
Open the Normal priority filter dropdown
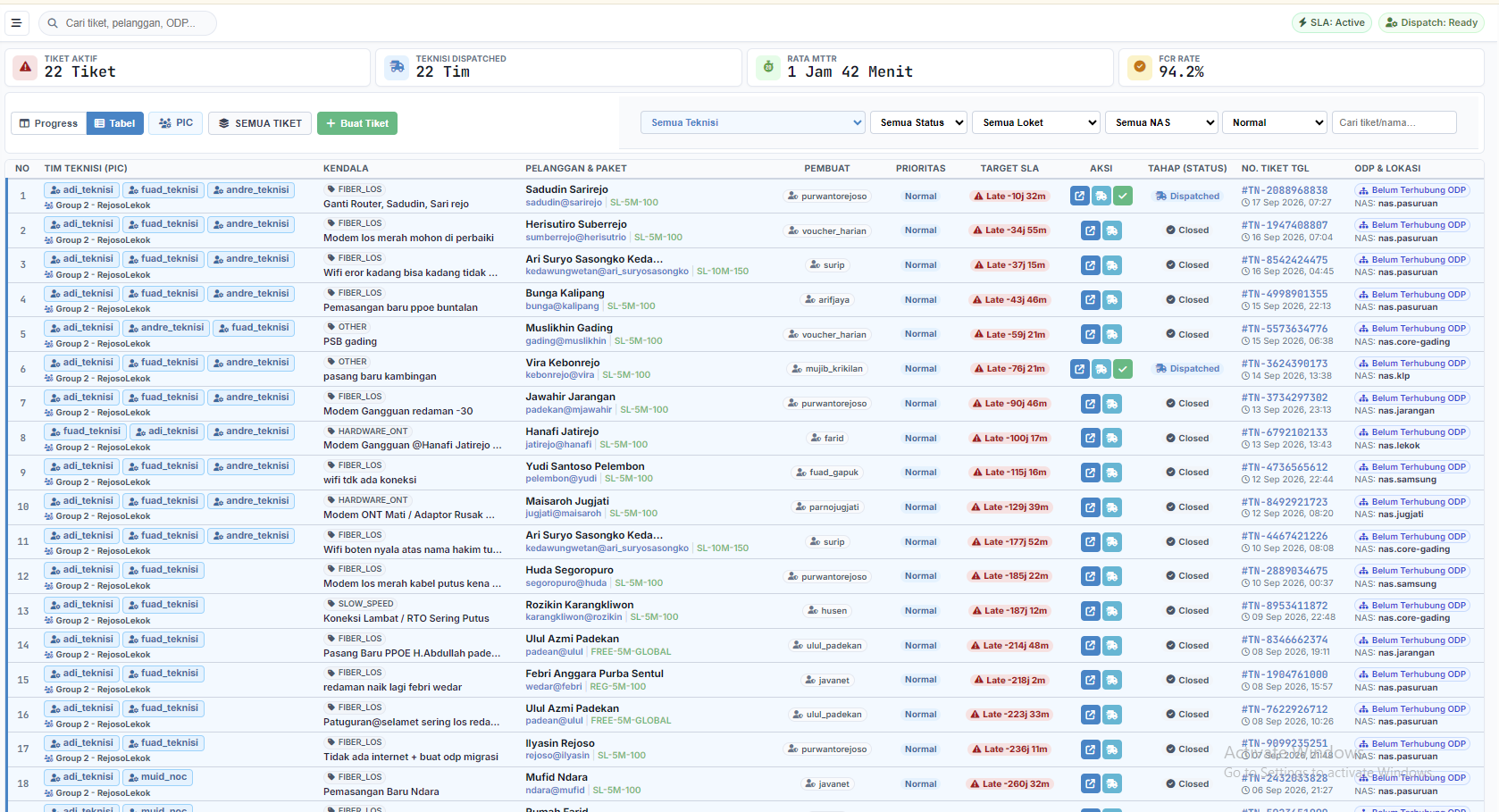[x=1274, y=122]
